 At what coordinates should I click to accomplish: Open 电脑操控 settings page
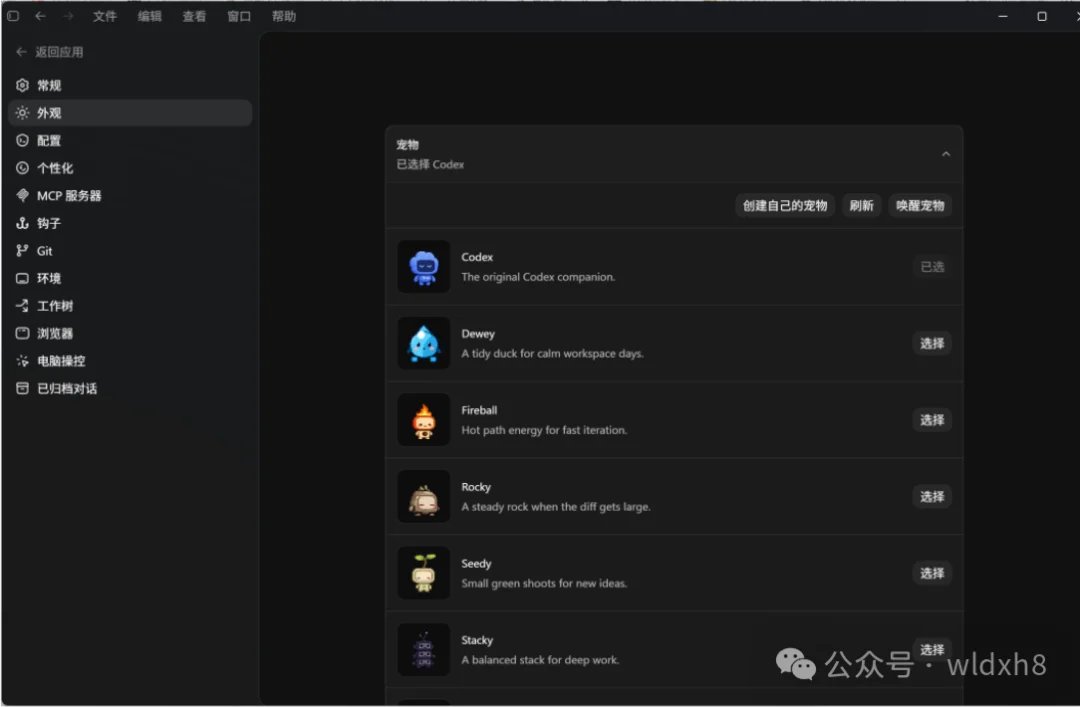pyautogui.click(x=129, y=361)
